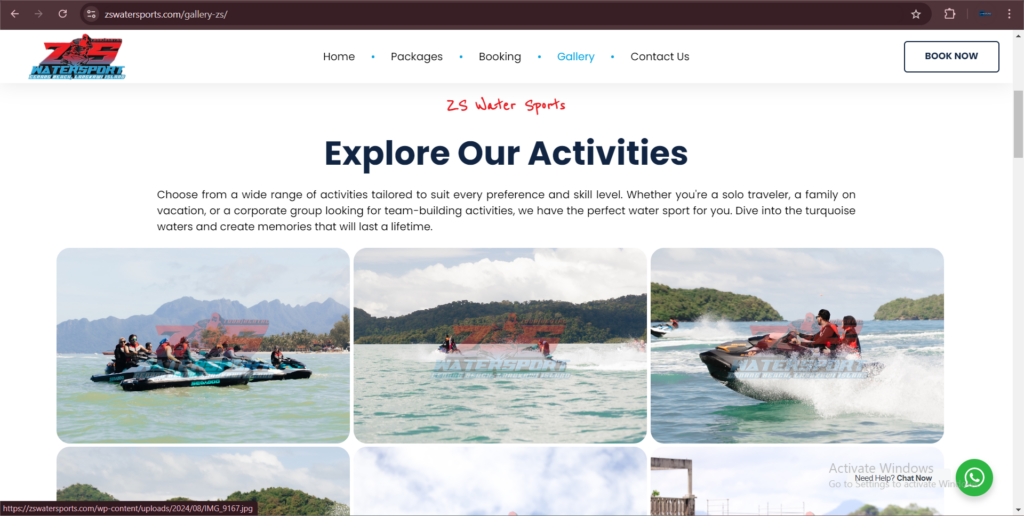Viewport: 1024px width, 516px height.
Task: Open the Packages menu item
Action: (x=417, y=57)
